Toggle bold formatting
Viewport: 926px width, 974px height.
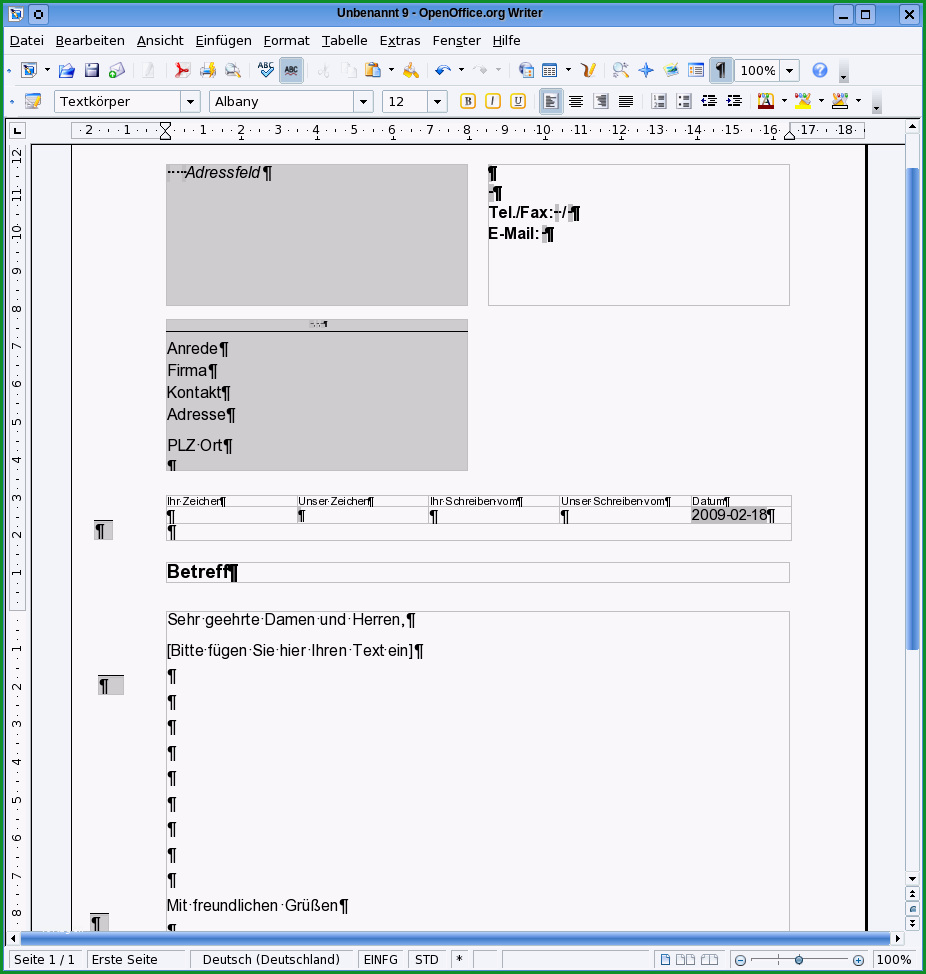pos(468,101)
